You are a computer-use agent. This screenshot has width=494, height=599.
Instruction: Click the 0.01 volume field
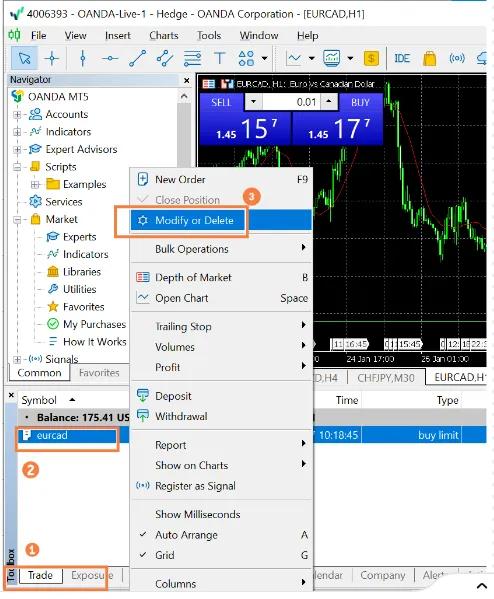(291, 102)
